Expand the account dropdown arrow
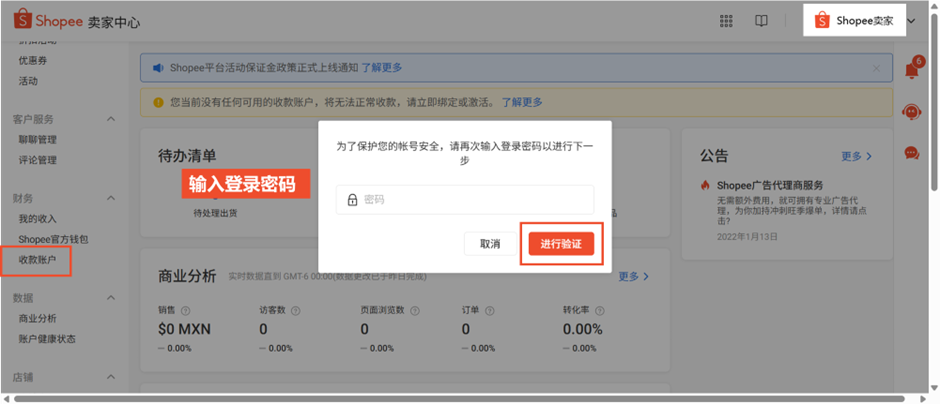This screenshot has width=940, height=404. pos(912,21)
